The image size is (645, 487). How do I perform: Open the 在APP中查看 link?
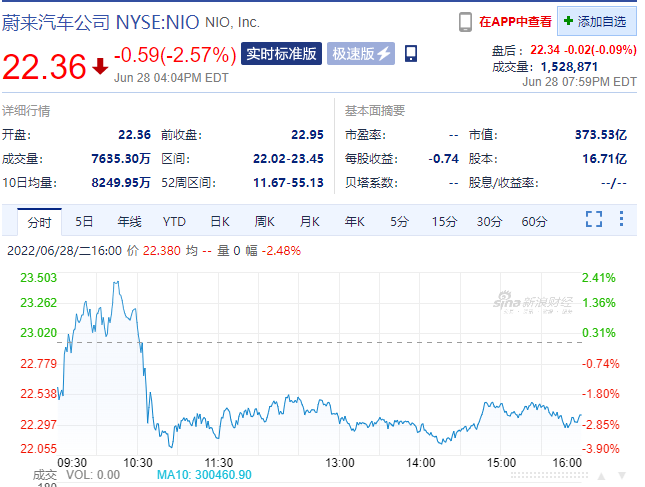pos(515,22)
